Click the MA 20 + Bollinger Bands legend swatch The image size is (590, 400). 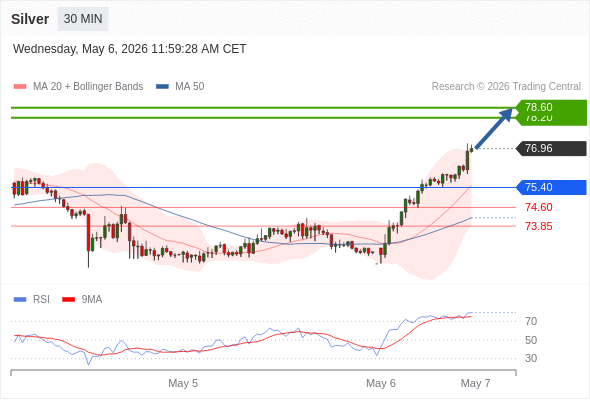pos(20,87)
